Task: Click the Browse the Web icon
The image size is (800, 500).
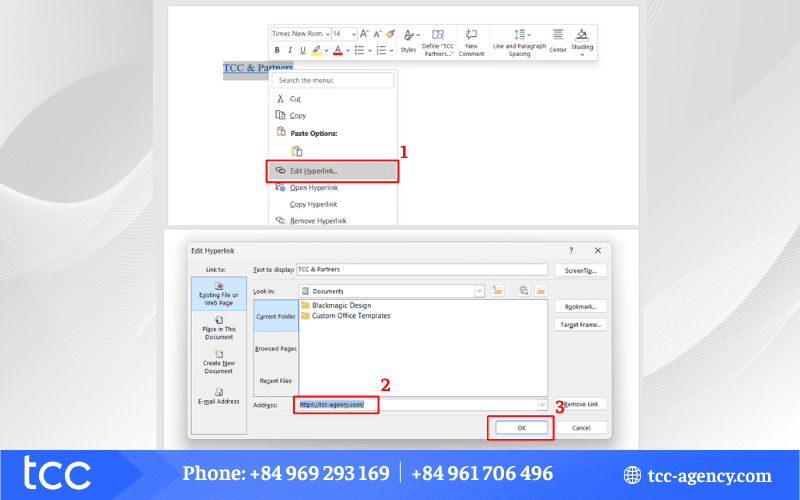Action: [523, 291]
